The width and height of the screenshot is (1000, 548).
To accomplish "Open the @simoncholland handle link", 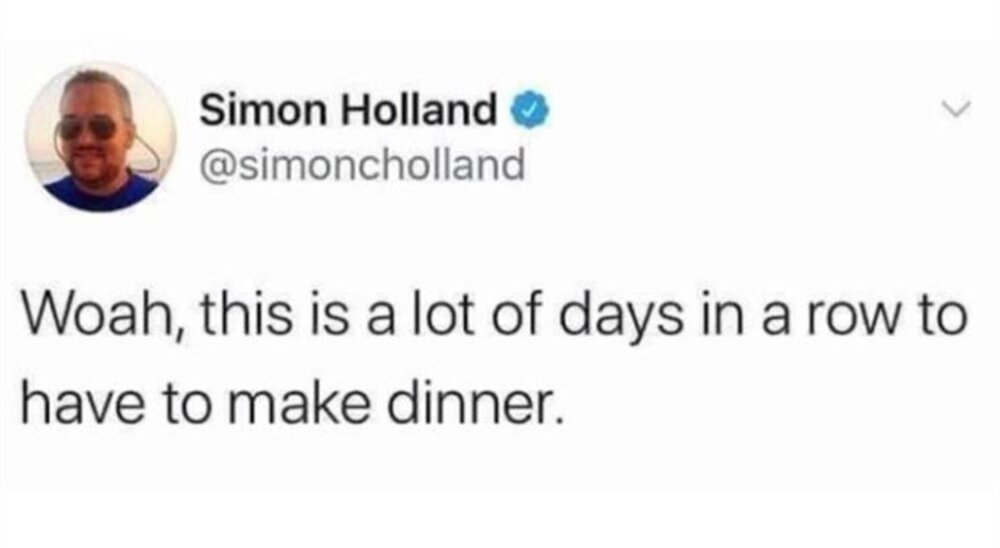I will [362, 162].
